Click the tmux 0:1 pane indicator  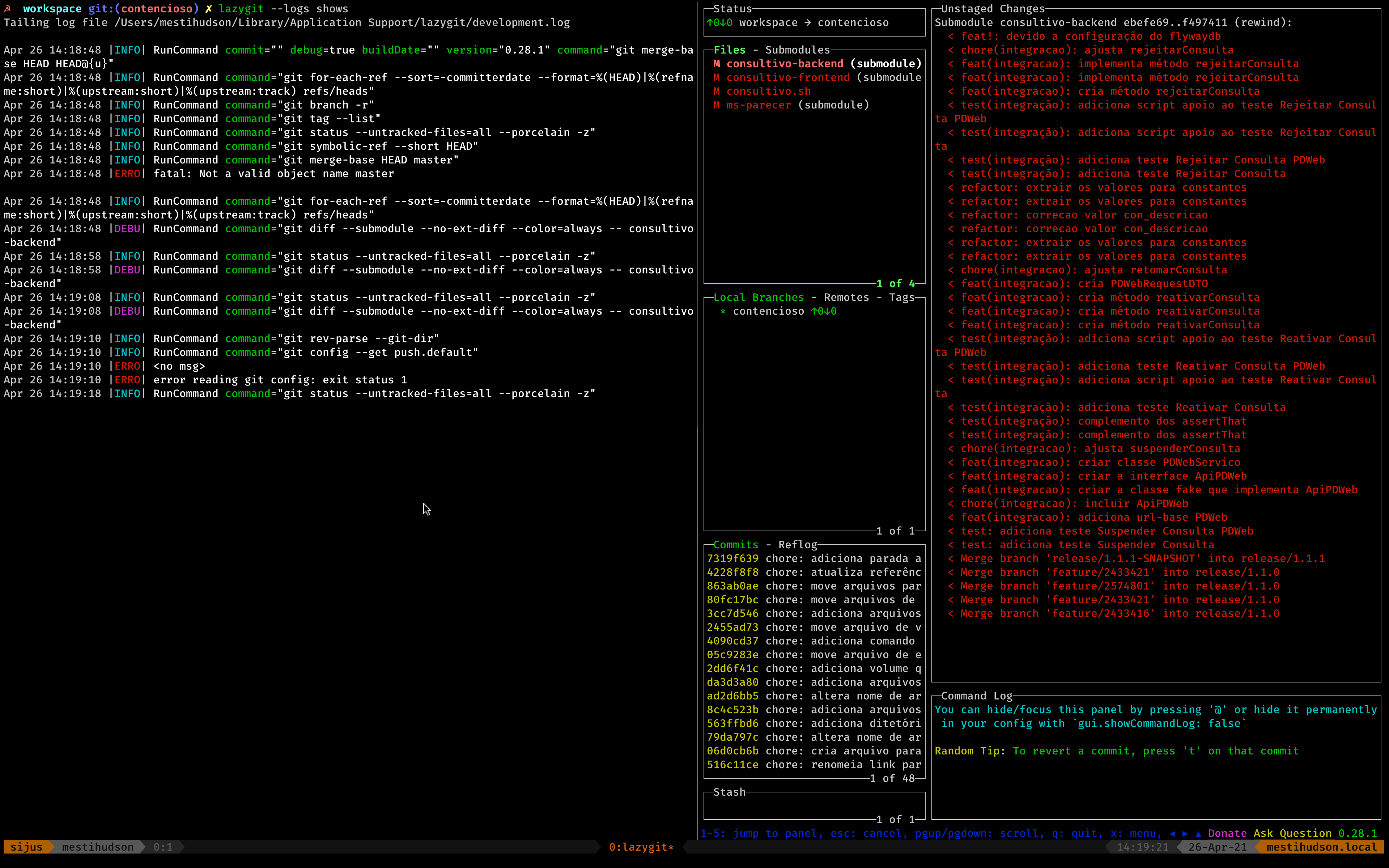coord(163,847)
